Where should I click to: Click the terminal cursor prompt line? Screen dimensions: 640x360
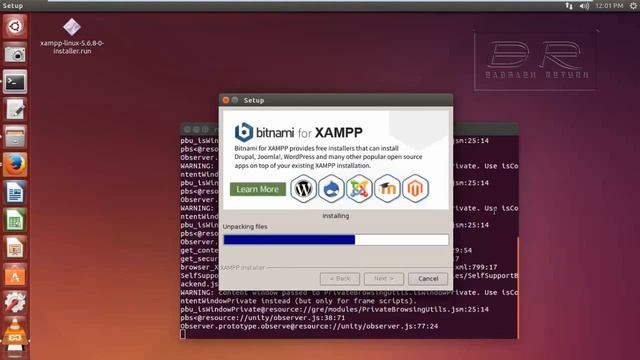click(x=183, y=334)
